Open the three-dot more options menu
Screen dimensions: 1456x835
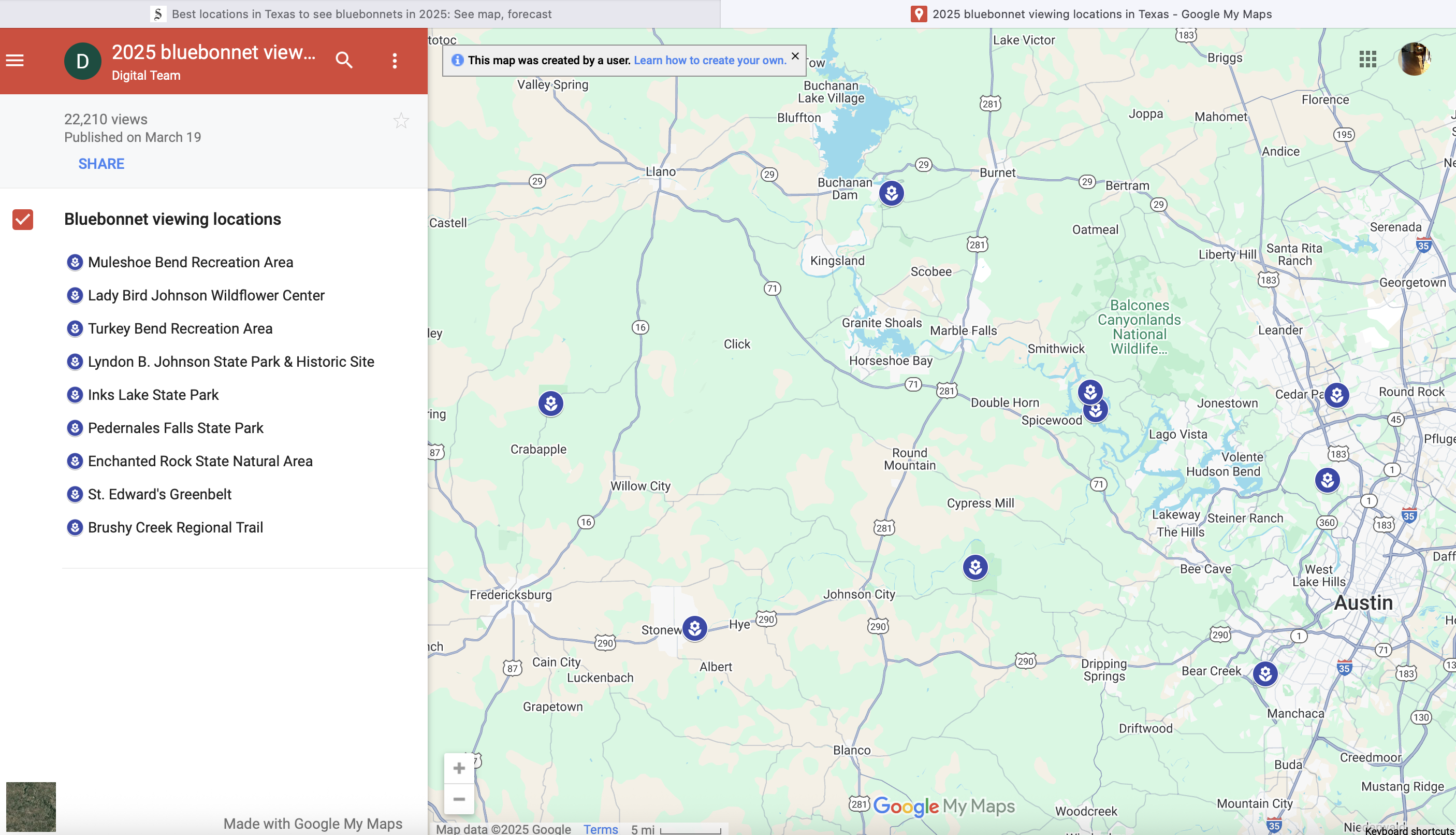[x=395, y=61]
